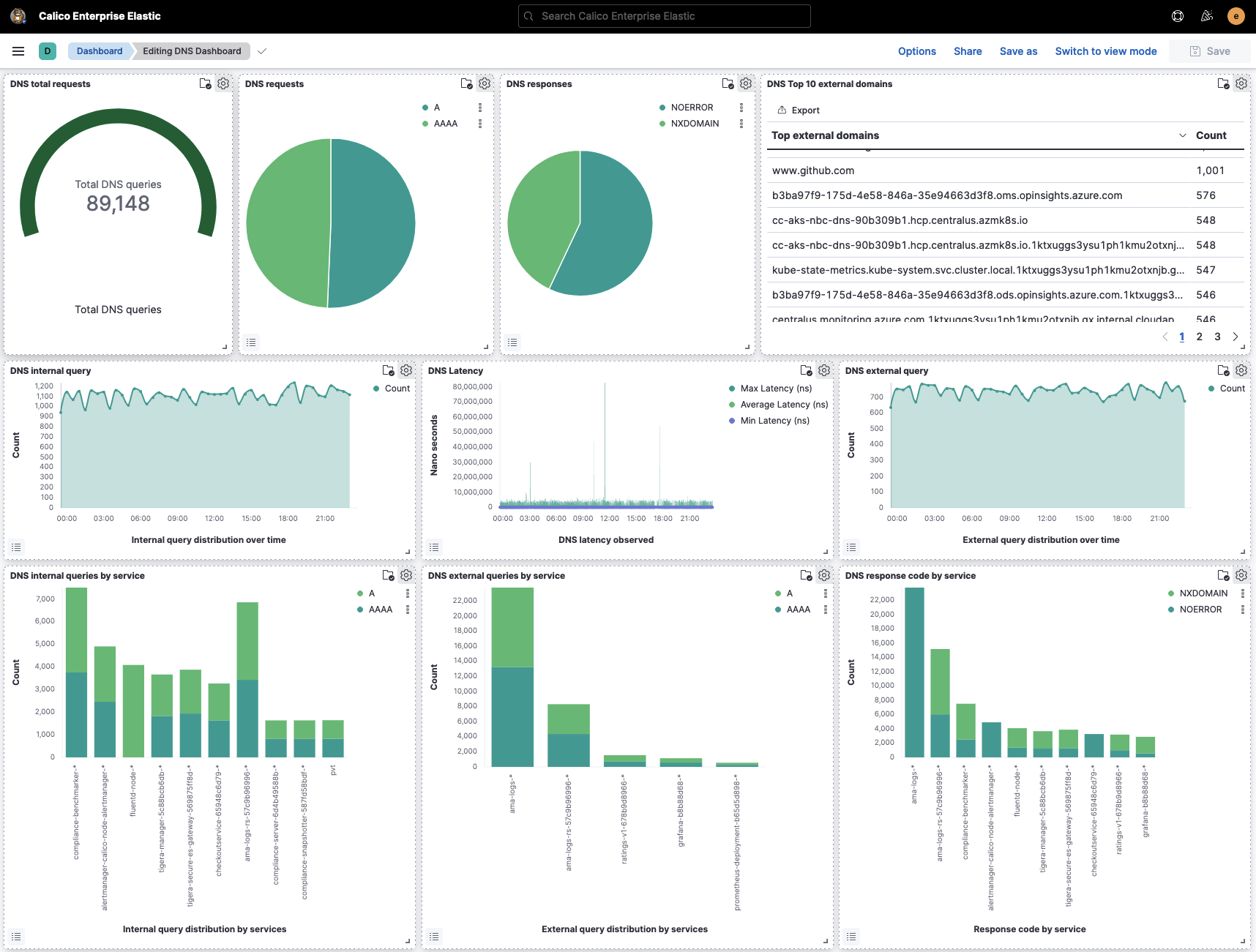
Task: Open options dots for AAAA in DNS requests legend
Action: coord(480,124)
